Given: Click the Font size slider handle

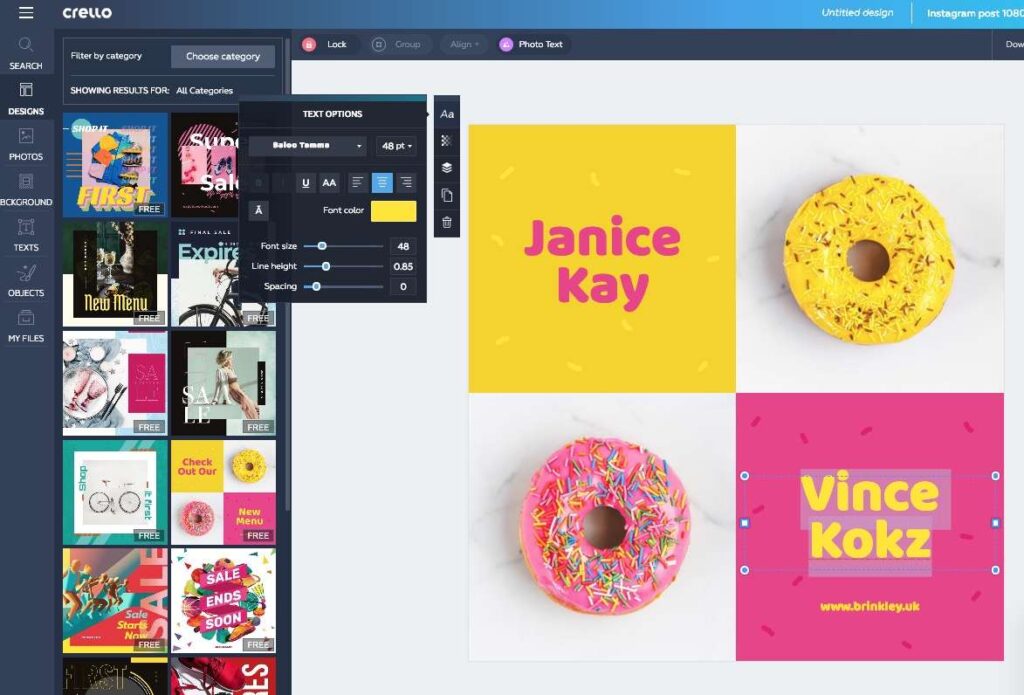Looking at the screenshot, I should (x=322, y=246).
